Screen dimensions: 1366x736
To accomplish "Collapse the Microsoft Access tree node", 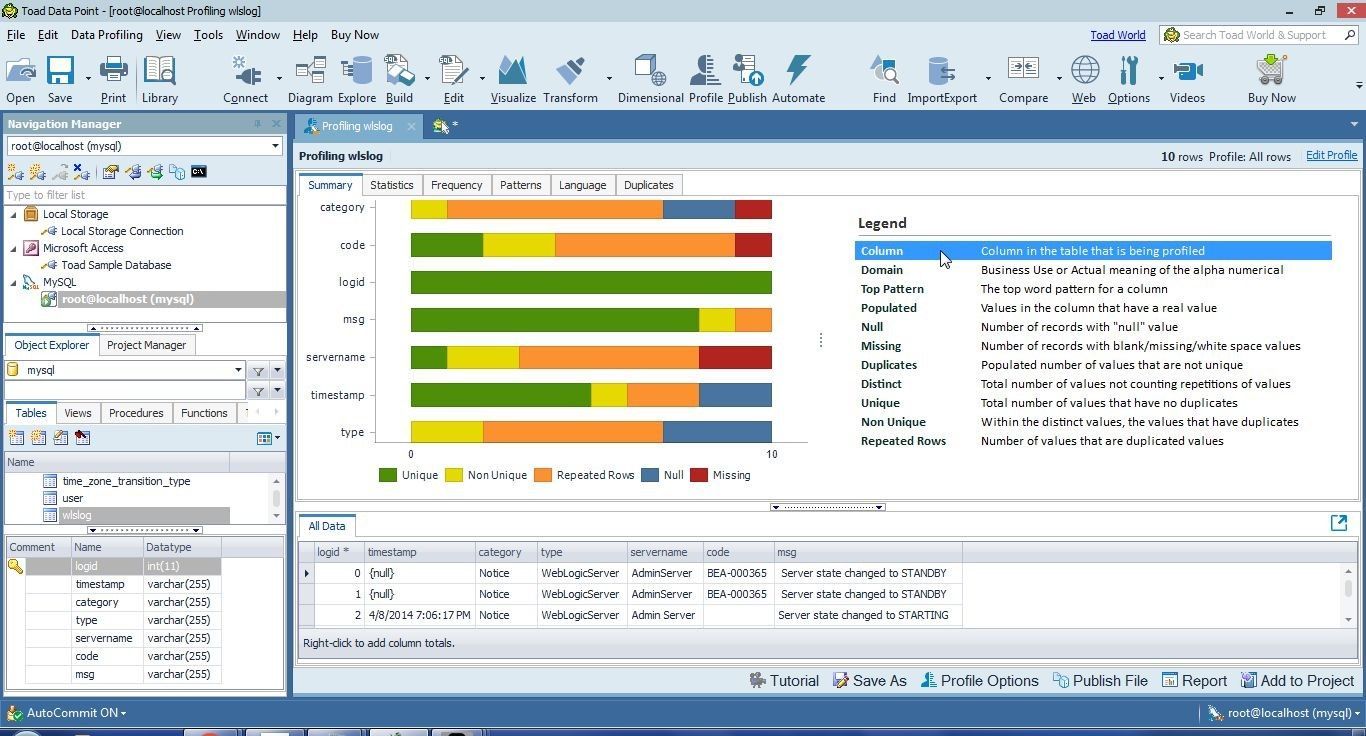I will click(14, 248).
